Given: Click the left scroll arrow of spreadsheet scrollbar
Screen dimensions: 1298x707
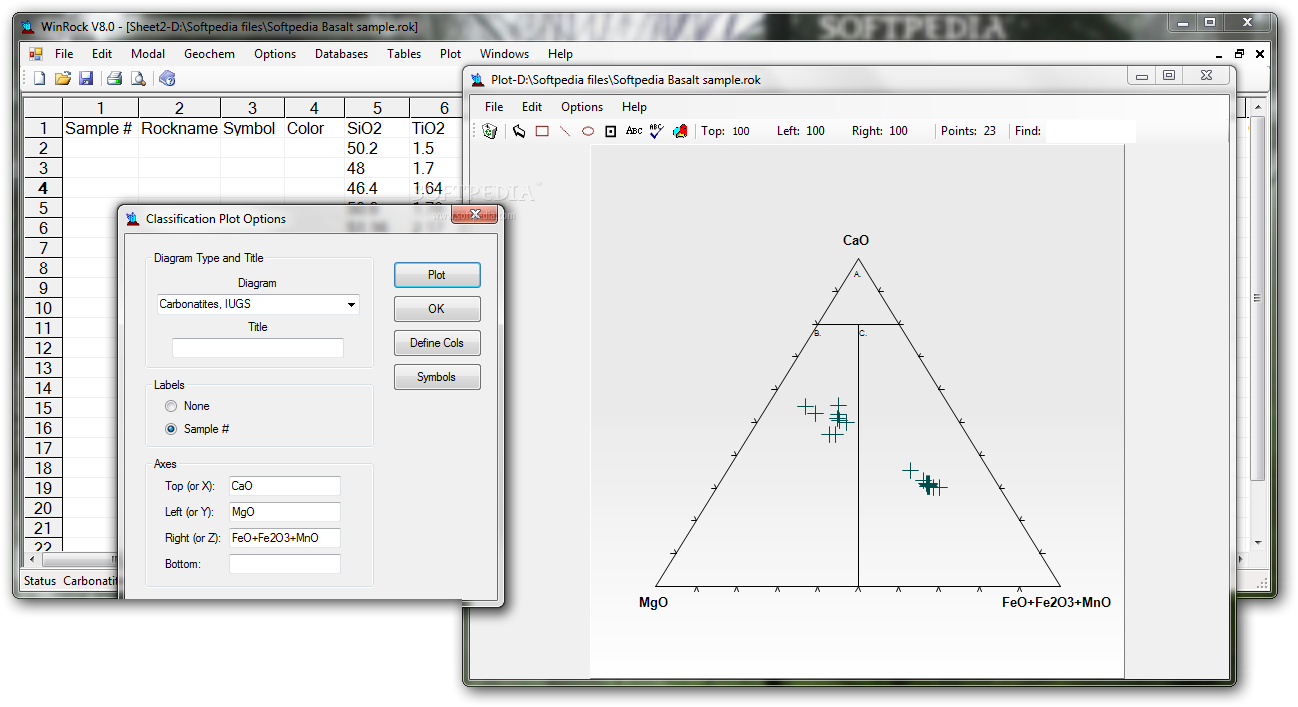Looking at the screenshot, I should point(30,559).
